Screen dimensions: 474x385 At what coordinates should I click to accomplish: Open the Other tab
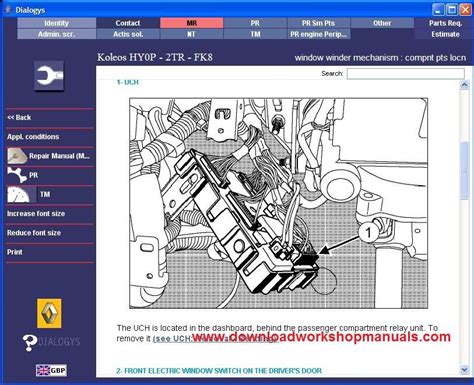tap(382, 23)
